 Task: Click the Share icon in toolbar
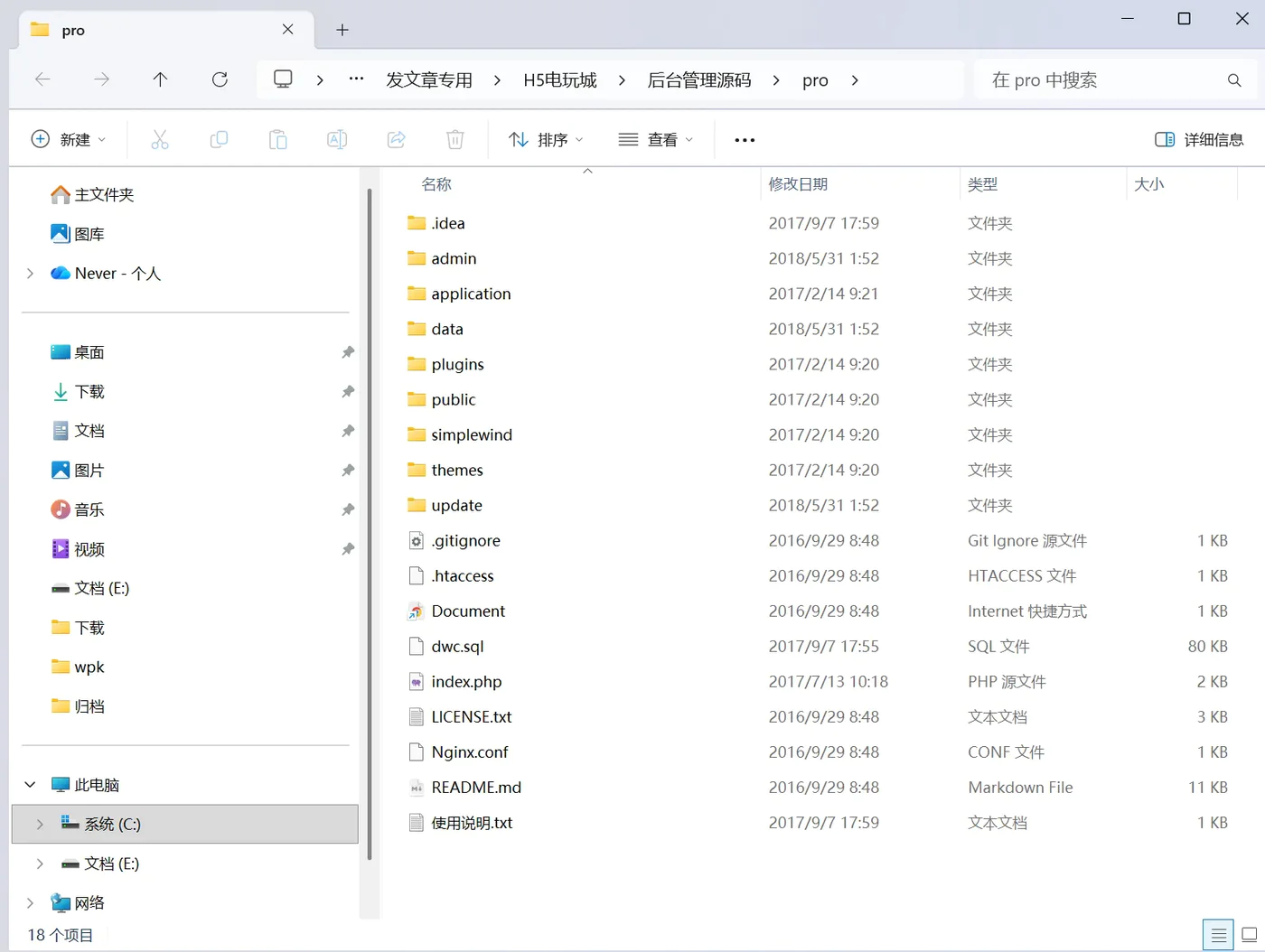click(x=396, y=139)
